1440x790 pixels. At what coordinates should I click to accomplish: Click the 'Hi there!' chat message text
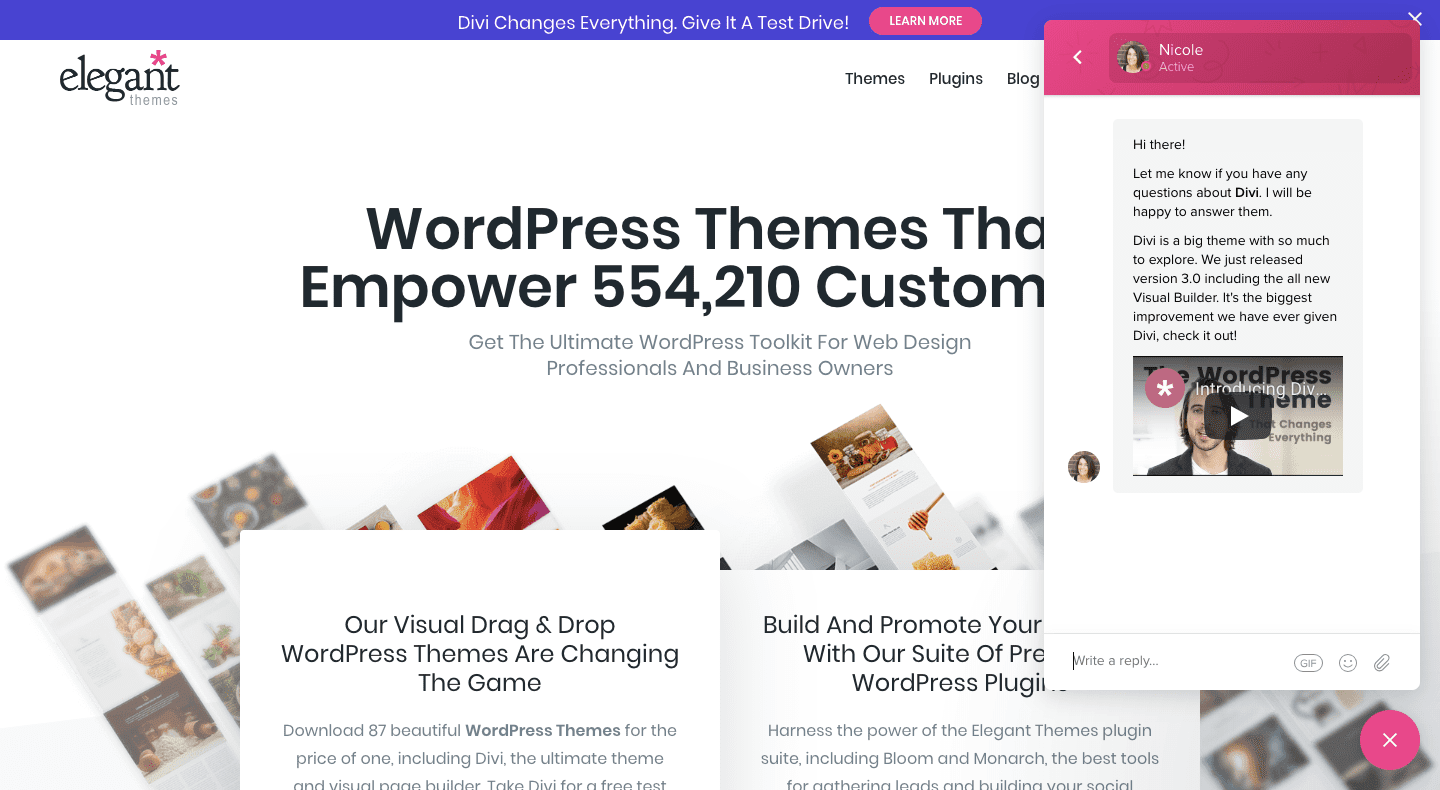[x=1159, y=145]
